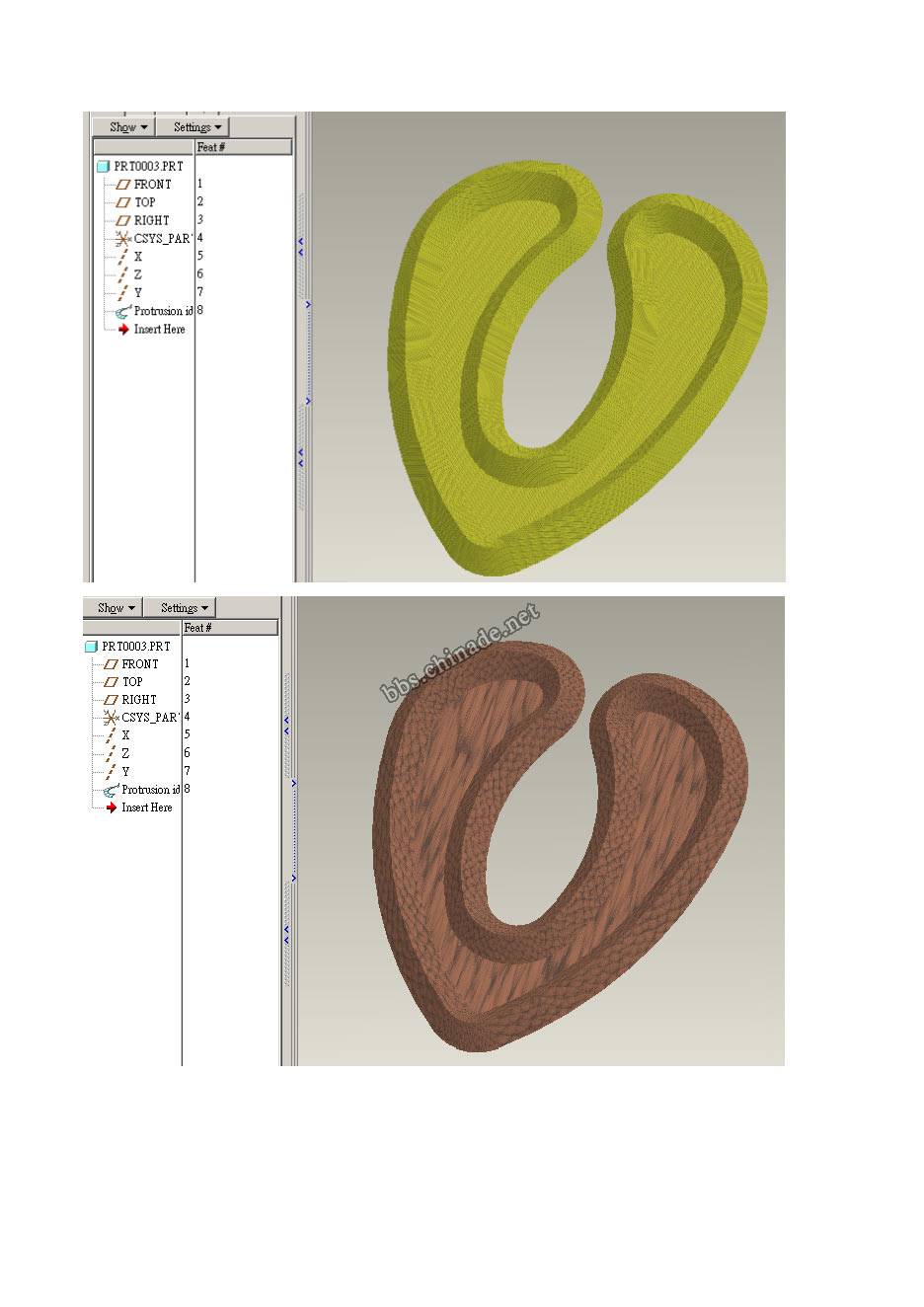The image size is (924, 1307).
Task: Select the FRONT datum plane icon in the brown model's tree
Action: pos(112,664)
